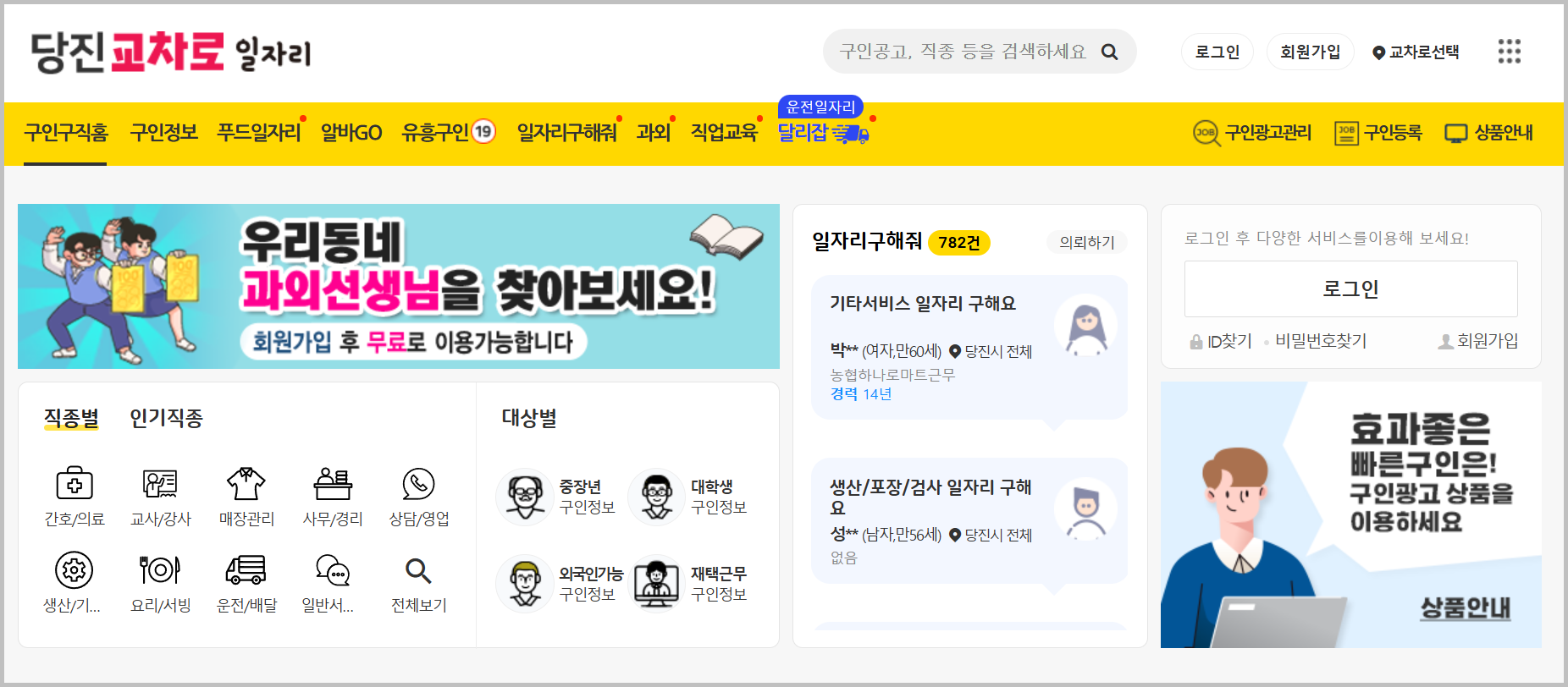The width and height of the screenshot is (1568, 687).
Task: Click the large 로그인 button in panel
Action: [x=1351, y=289]
